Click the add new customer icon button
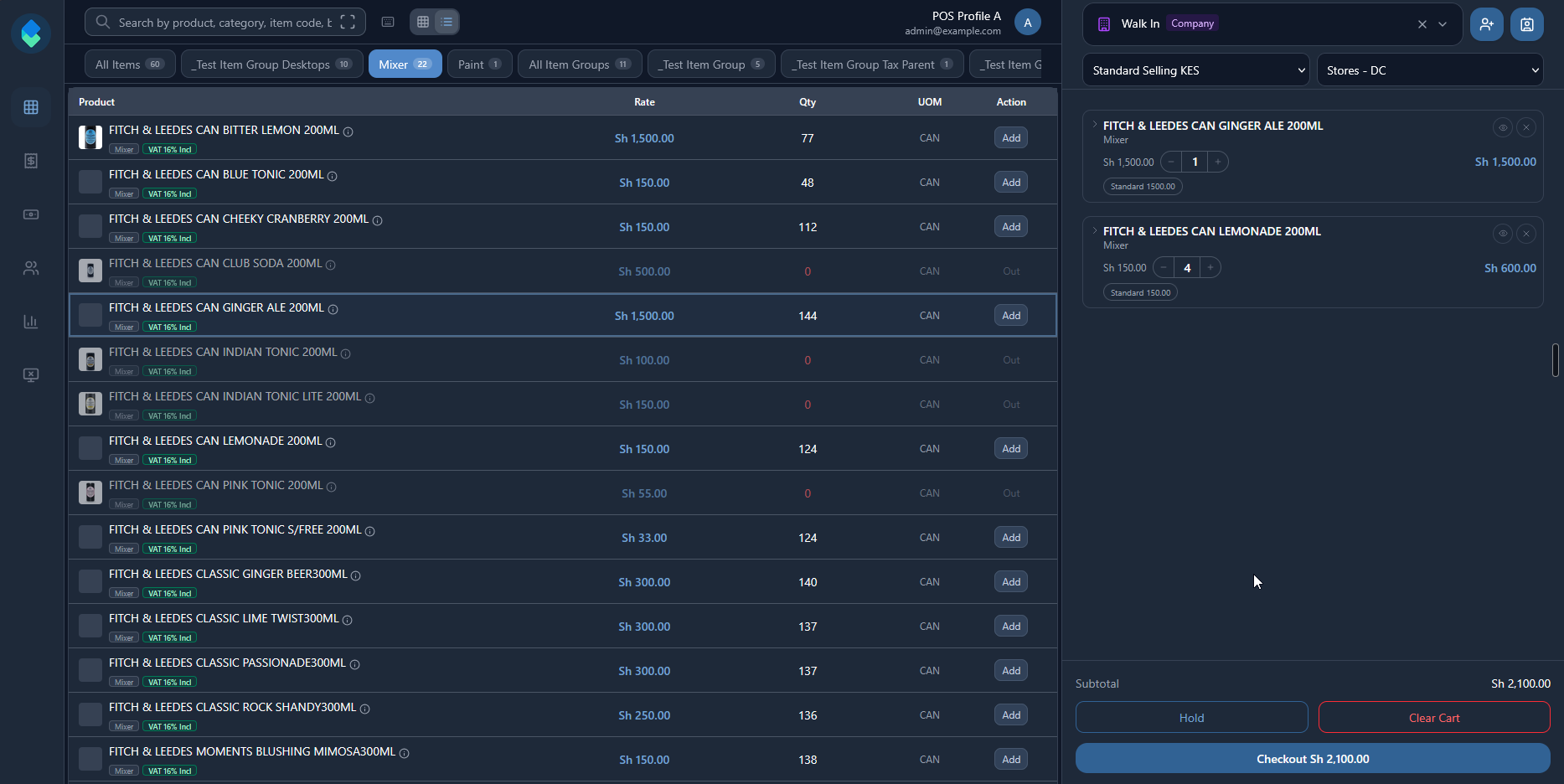 1487,24
